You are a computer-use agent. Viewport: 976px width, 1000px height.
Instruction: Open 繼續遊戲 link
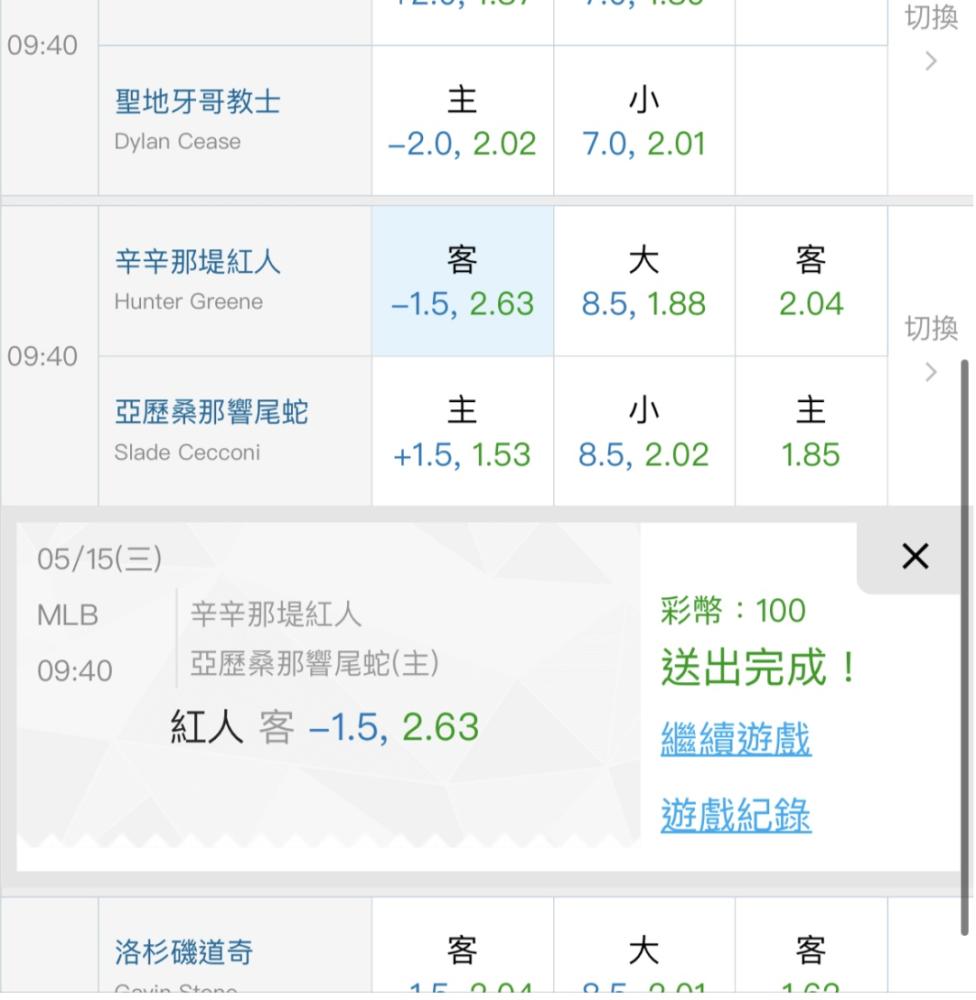click(736, 740)
